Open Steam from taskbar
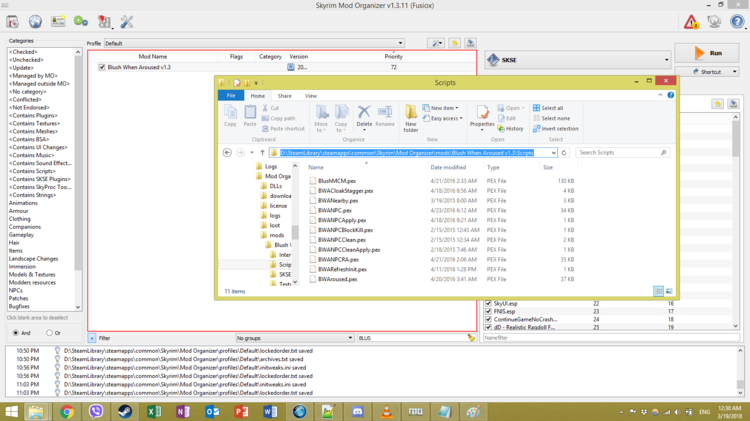The height and width of the screenshot is (421, 750). [125, 411]
